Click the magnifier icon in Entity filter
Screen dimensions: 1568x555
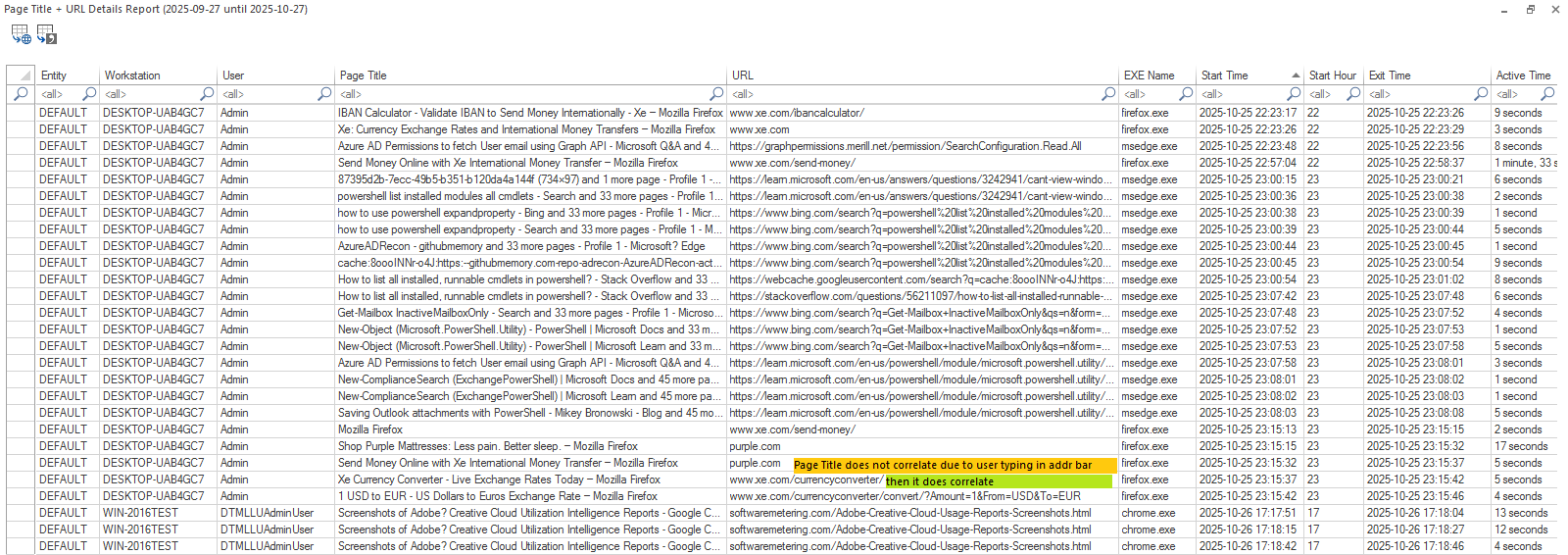point(21,94)
